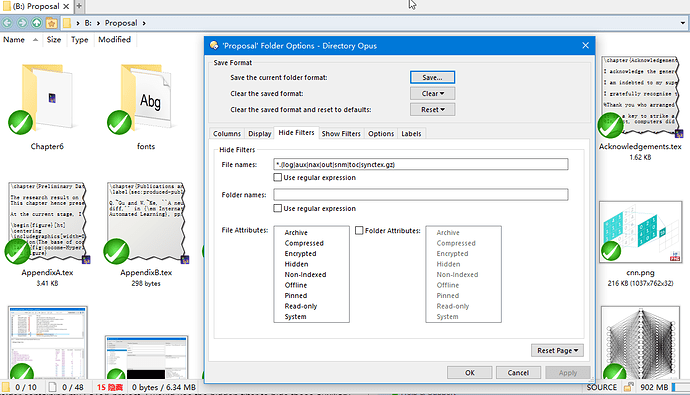Click the folder count icon in status bar

tap(6, 387)
